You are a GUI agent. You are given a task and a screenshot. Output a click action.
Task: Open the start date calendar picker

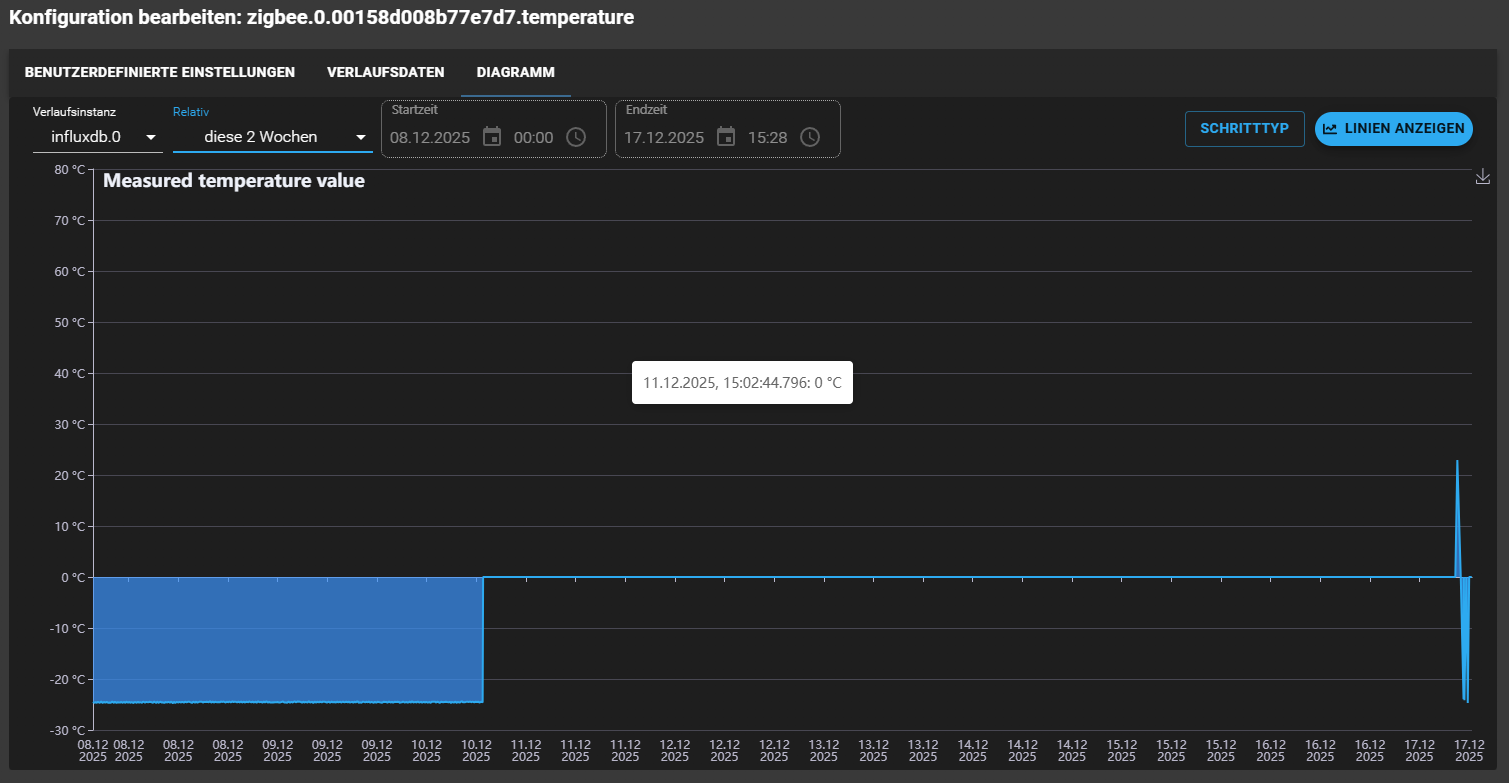point(492,137)
